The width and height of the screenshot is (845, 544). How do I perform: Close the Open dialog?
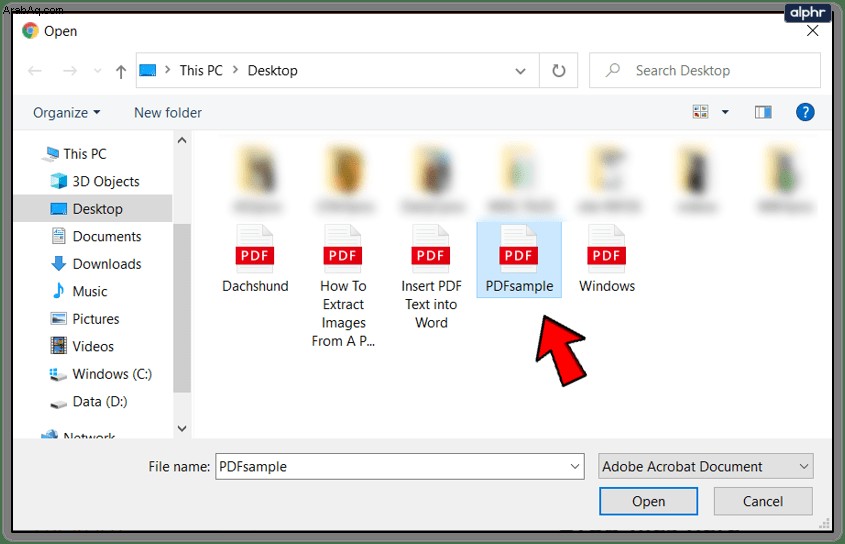pyautogui.click(x=813, y=31)
